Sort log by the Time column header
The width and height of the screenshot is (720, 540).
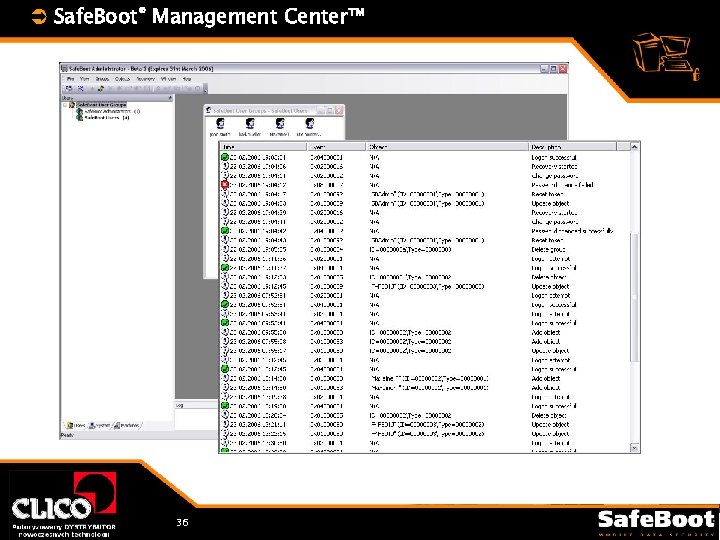[264, 147]
